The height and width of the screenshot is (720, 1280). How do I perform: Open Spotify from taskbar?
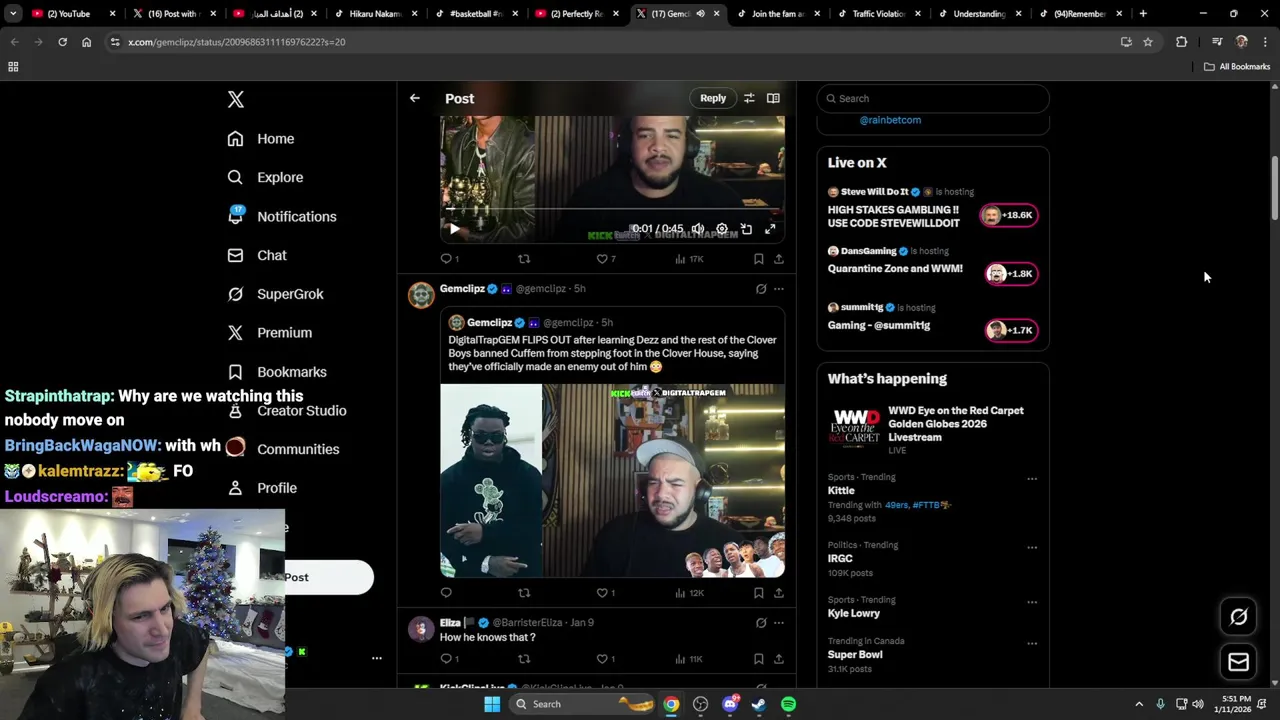point(788,704)
